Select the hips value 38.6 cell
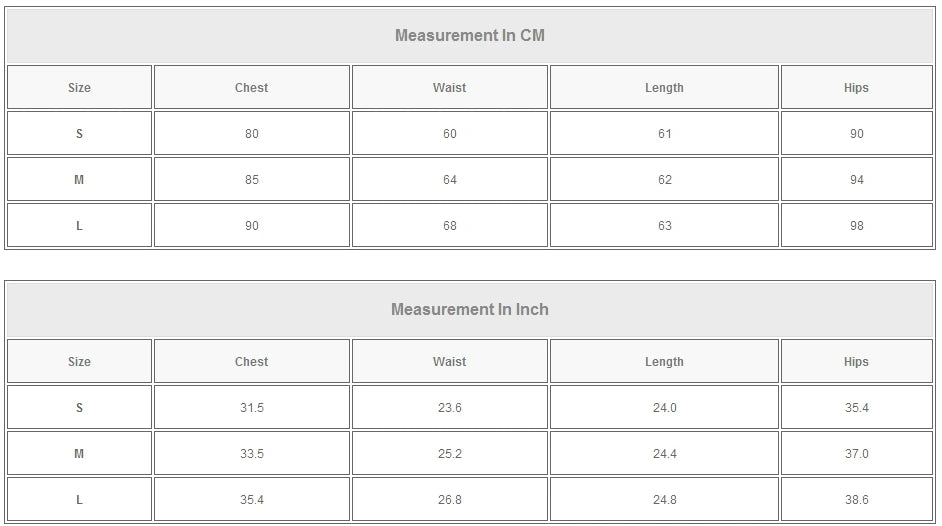 (856, 500)
